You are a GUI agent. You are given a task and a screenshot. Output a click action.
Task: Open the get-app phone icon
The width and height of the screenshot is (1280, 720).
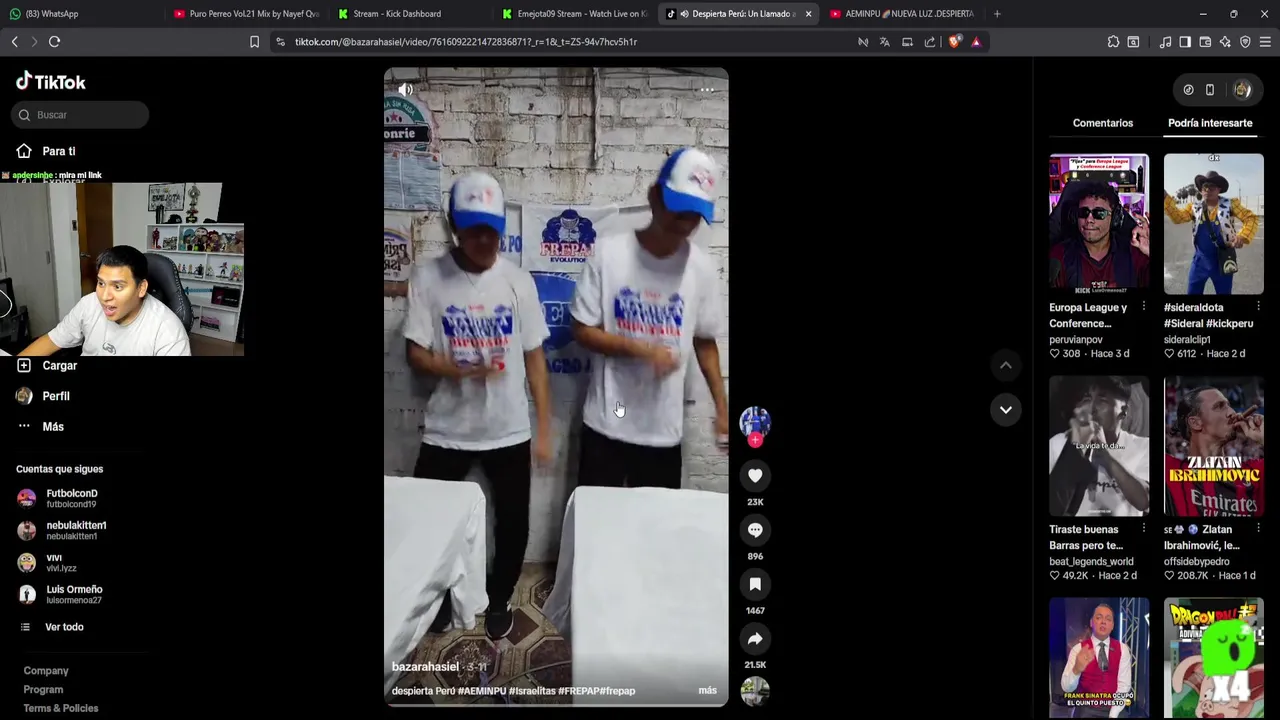(1210, 90)
